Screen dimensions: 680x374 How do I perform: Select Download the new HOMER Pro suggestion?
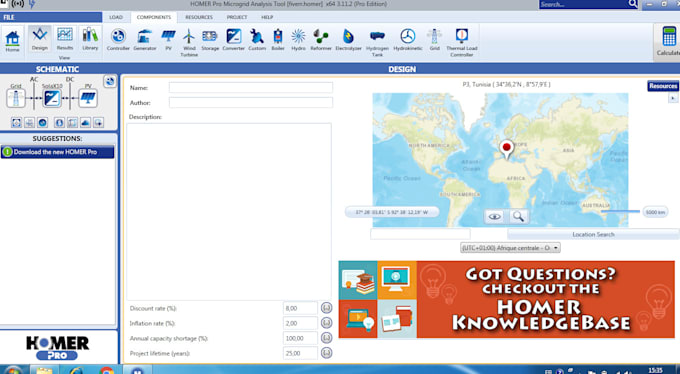pyautogui.click(x=57, y=152)
